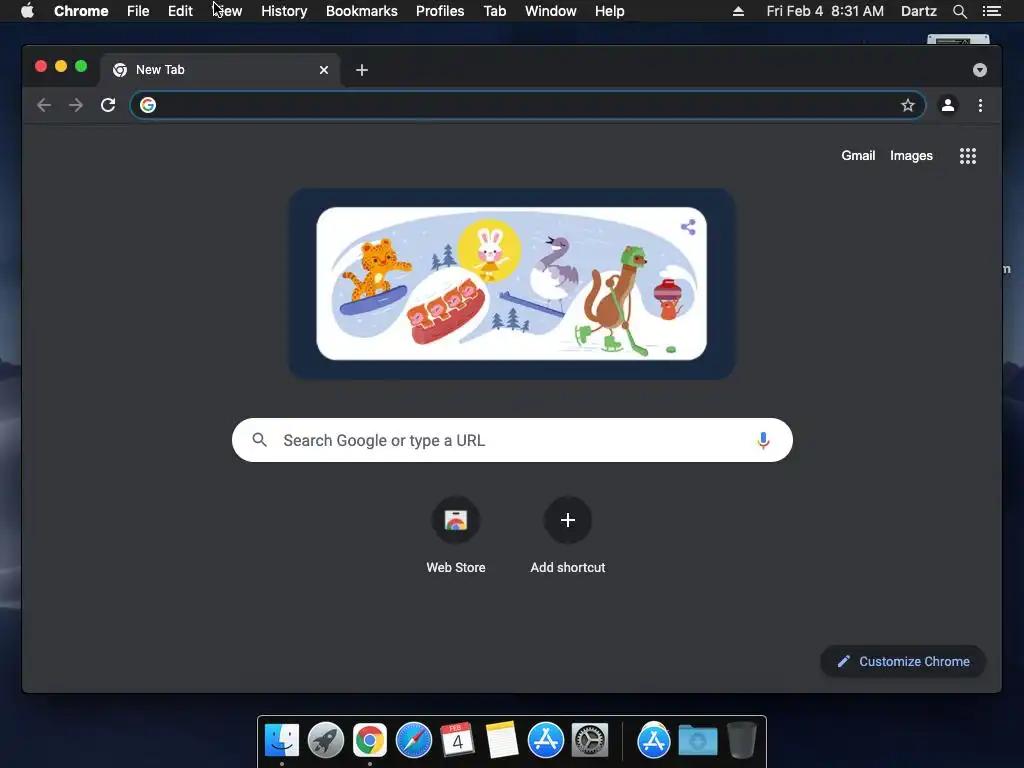Click the Customize Chrome button
This screenshot has height=768, width=1024.
[903, 662]
